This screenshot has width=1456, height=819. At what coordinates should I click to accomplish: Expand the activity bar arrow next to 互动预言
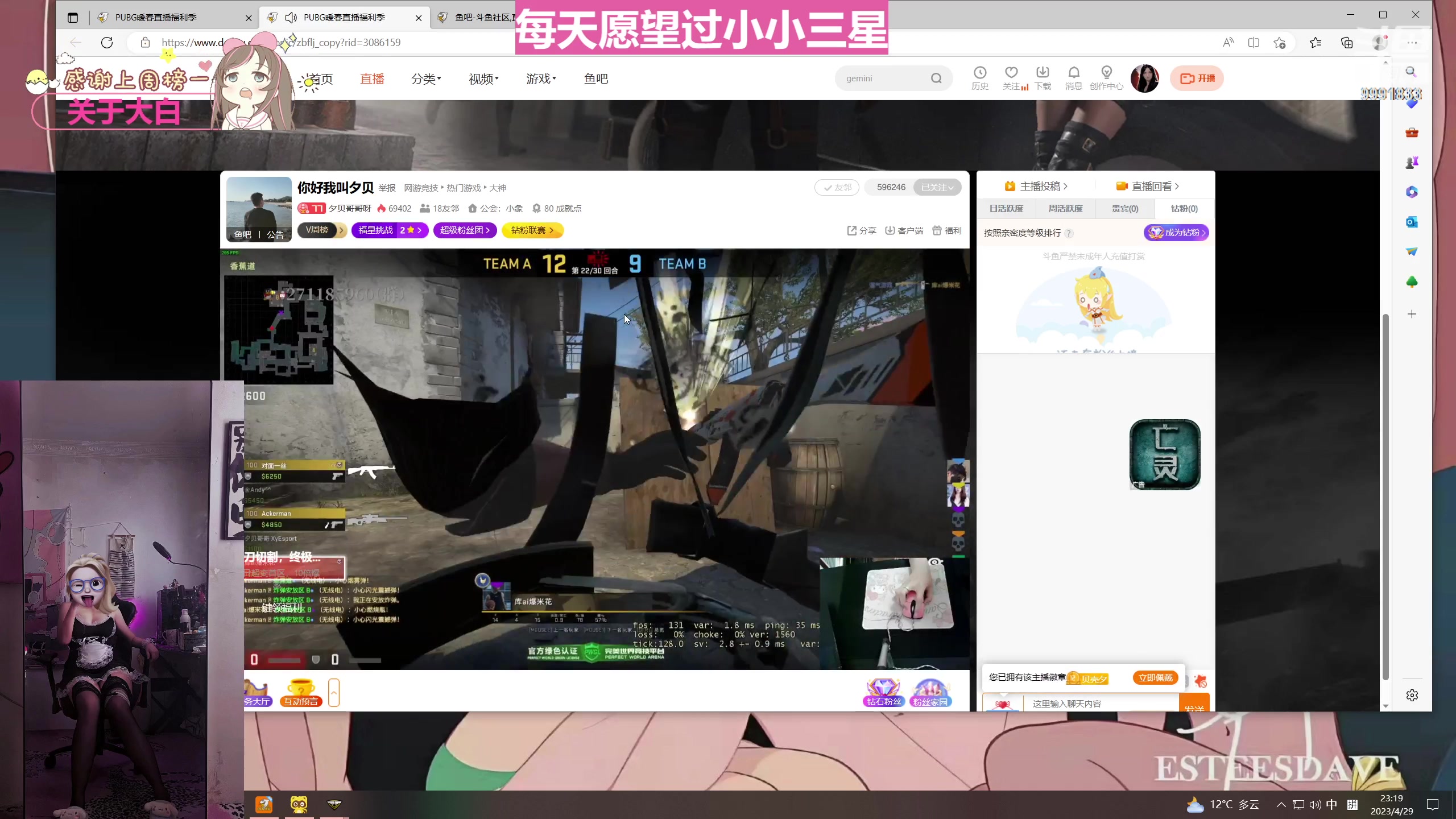(x=334, y=693)
